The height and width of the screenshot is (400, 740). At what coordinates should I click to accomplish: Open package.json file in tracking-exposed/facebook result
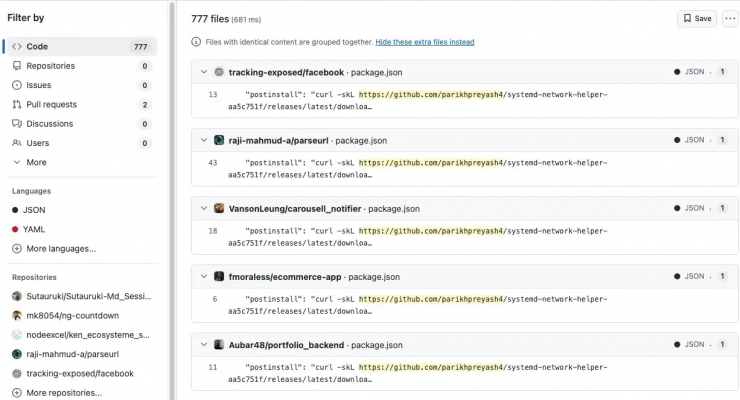pos(377,72)
